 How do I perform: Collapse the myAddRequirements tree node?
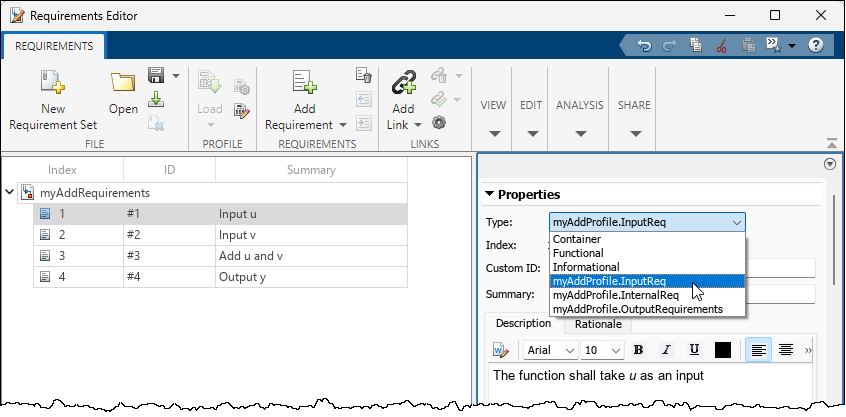[x=9, y=193]
